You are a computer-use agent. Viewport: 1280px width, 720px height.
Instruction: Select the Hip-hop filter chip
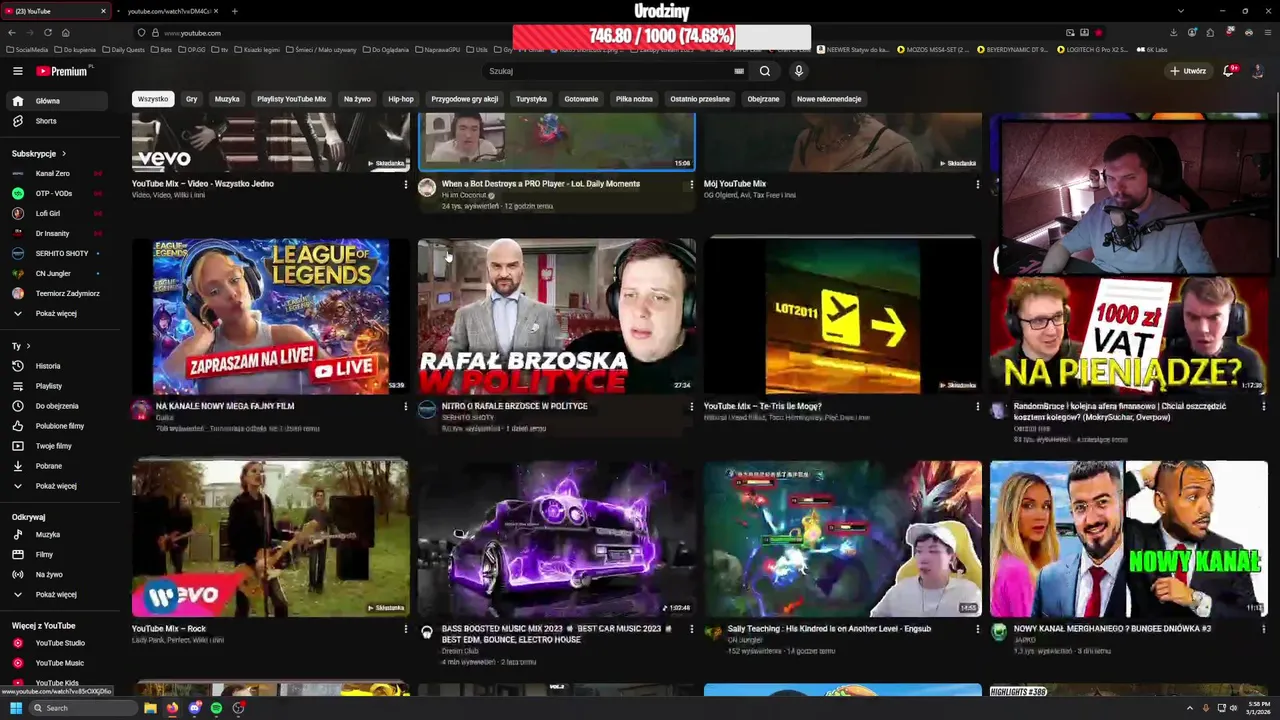pos(401,99)
